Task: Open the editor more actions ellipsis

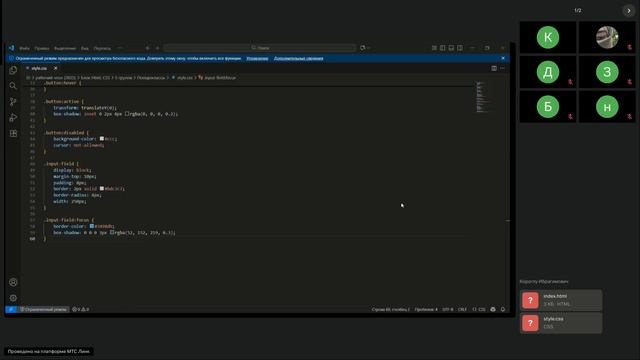Action: point(502,68)
